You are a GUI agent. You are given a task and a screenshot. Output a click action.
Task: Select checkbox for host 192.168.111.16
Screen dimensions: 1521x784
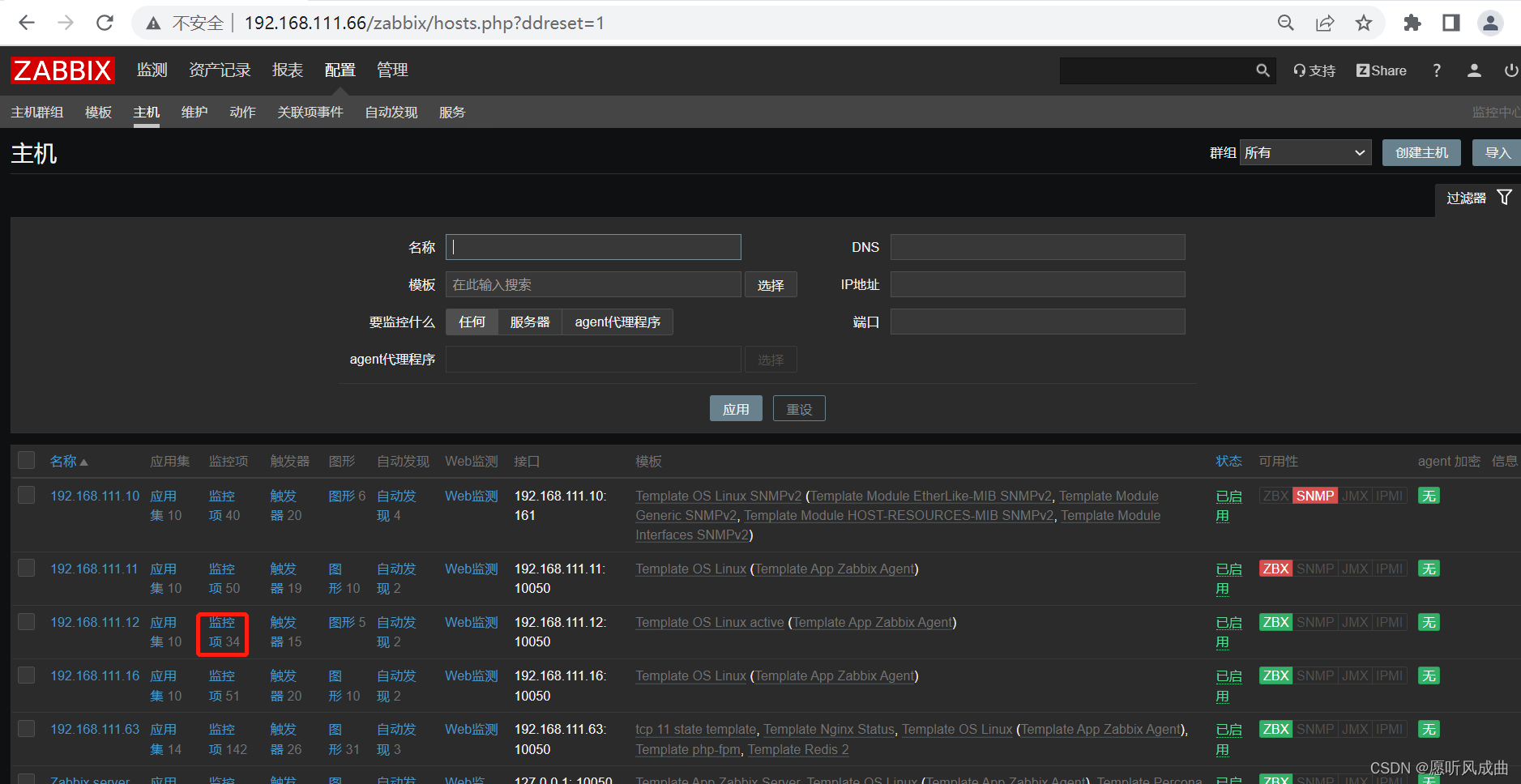click(x=27, y=675)
